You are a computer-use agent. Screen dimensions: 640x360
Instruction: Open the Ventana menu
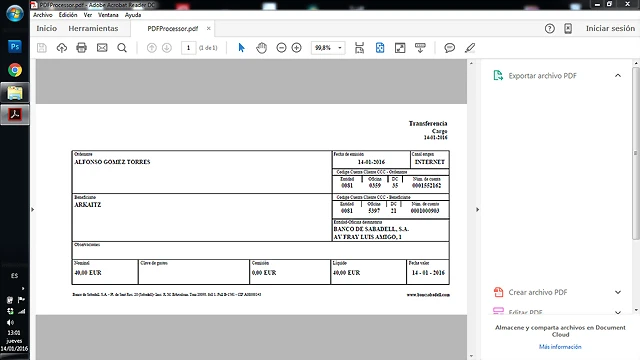click(108, 15)
